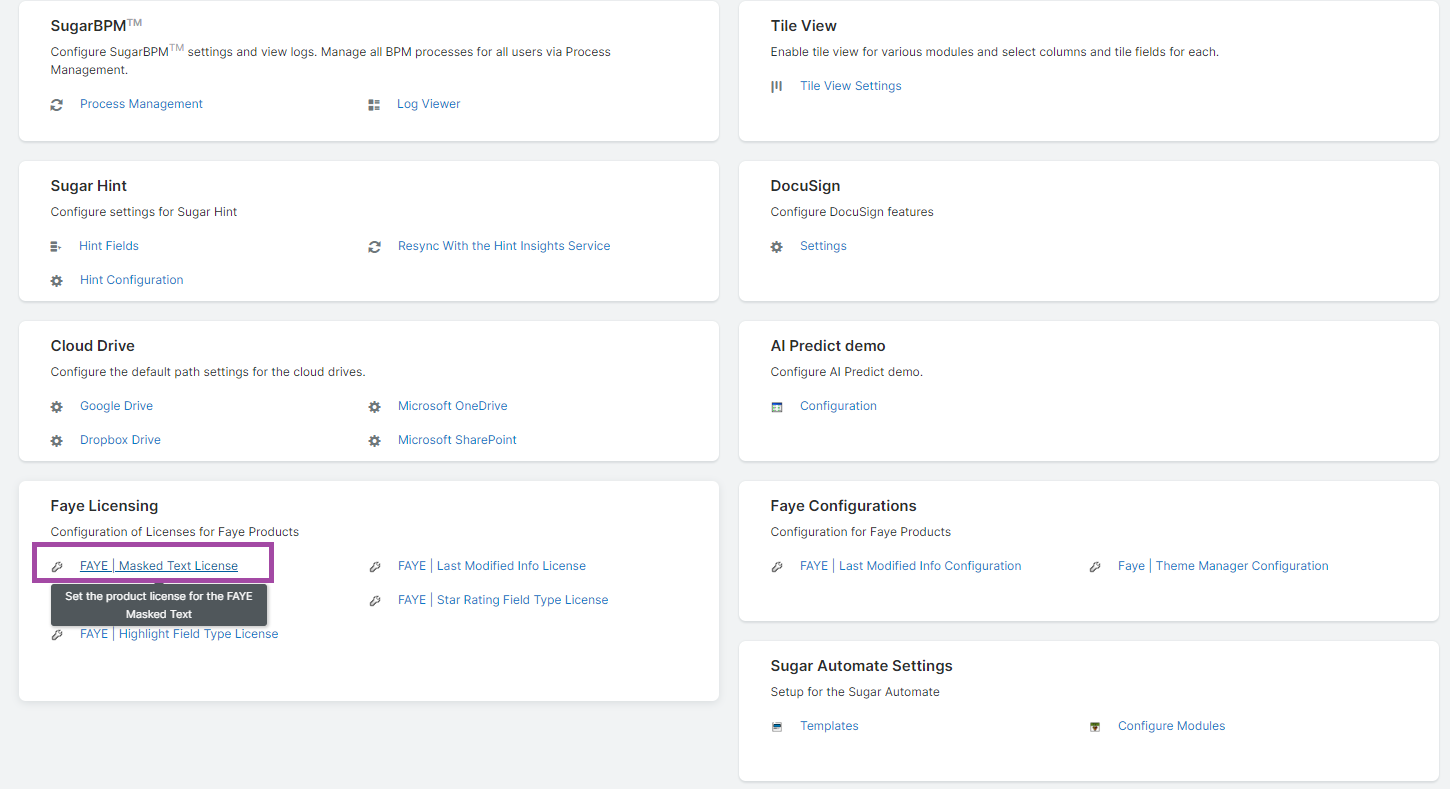Click 'Configure DocuSign features' description
Image resolution: width=1450 pixels, height=789 pixels.
click(852, 212)
